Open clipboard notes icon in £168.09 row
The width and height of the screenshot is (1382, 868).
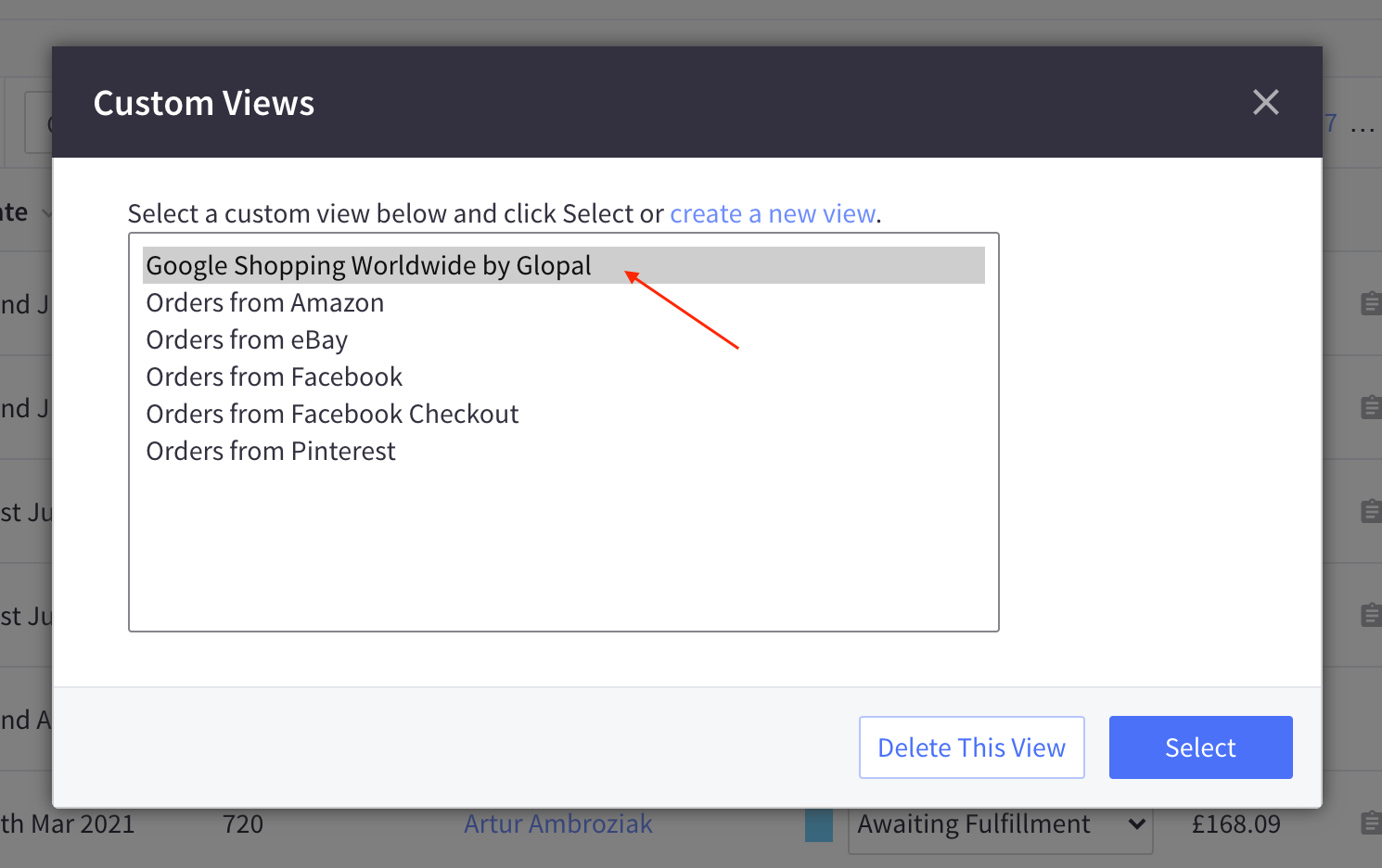pos(1371,823)
